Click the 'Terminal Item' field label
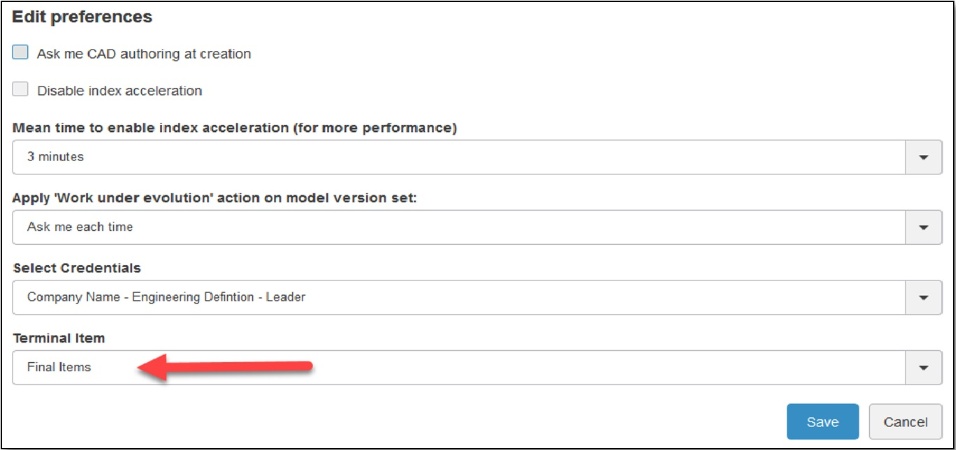Image resolution: width=960 pixels, height=450 pixels. point(58,339)
